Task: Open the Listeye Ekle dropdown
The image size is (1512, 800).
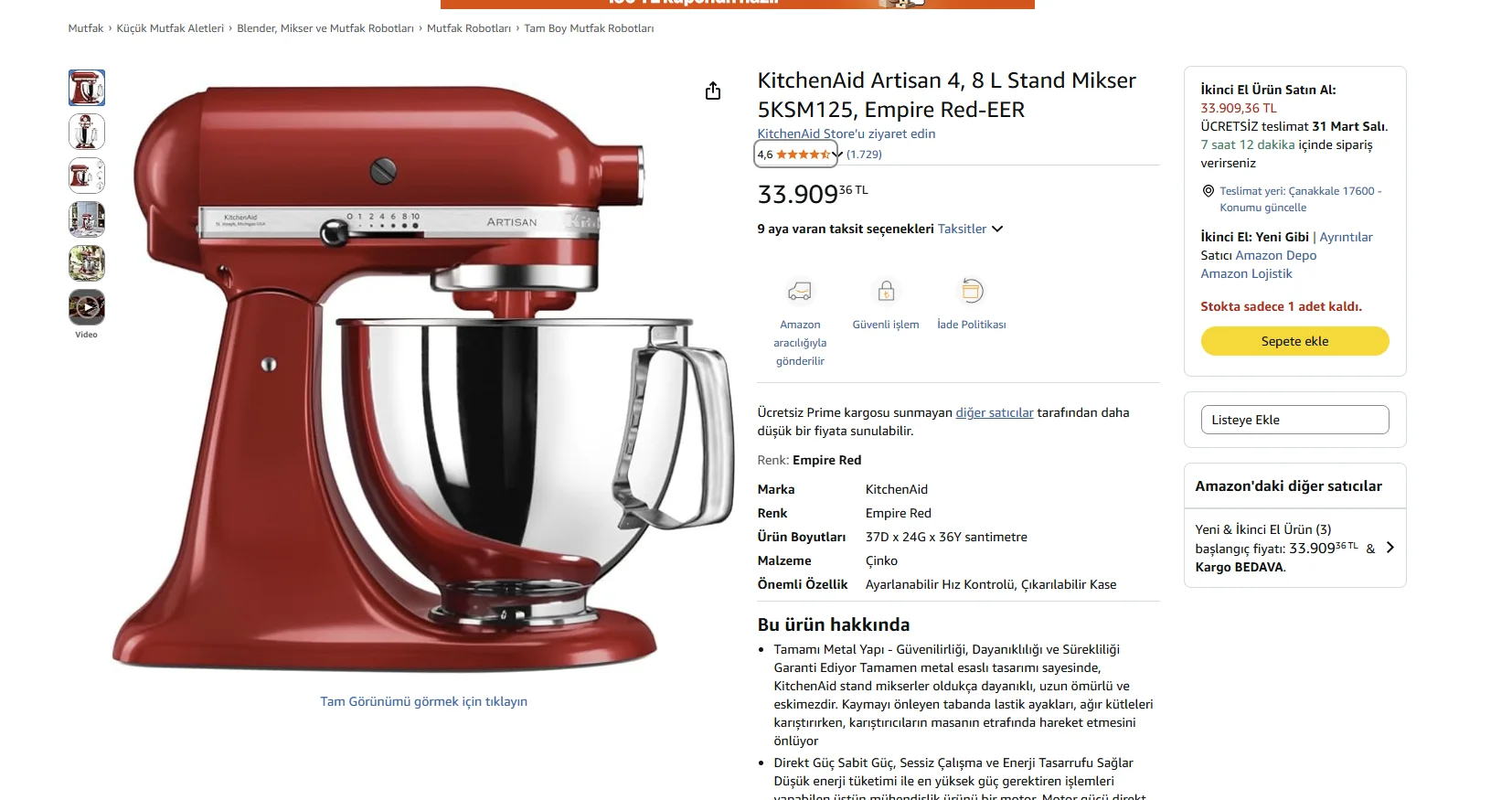Action: click(x=1294, y=420)
